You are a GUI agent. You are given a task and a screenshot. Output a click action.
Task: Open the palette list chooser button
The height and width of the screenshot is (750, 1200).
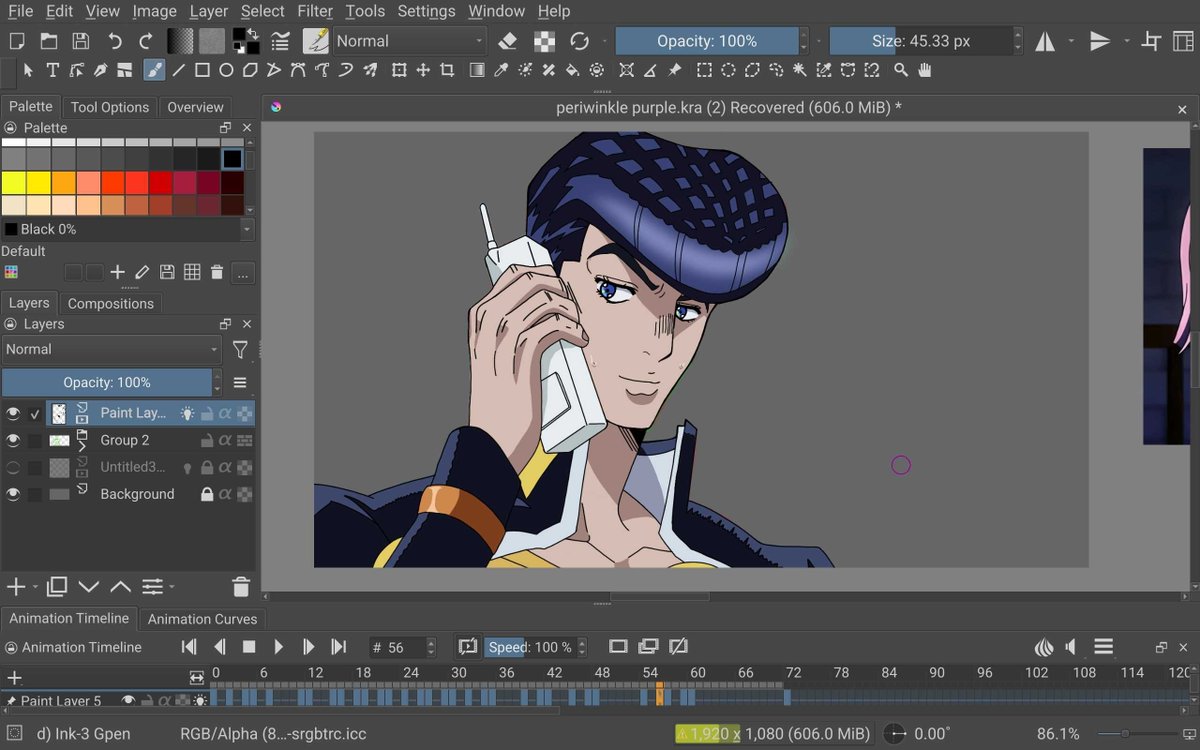click(12, 272)
